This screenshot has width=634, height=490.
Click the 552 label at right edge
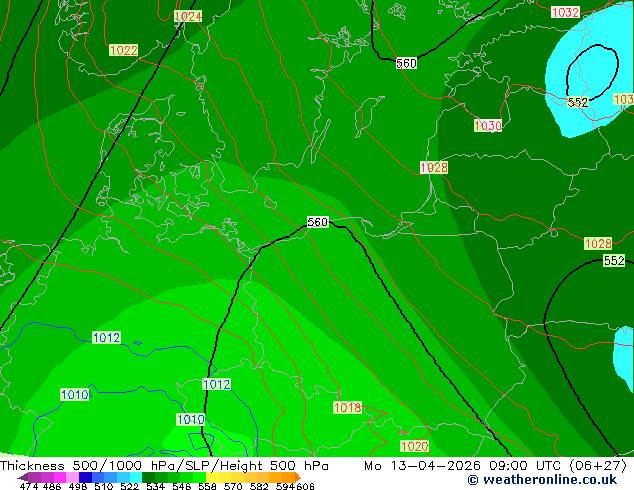coord(614,260)
